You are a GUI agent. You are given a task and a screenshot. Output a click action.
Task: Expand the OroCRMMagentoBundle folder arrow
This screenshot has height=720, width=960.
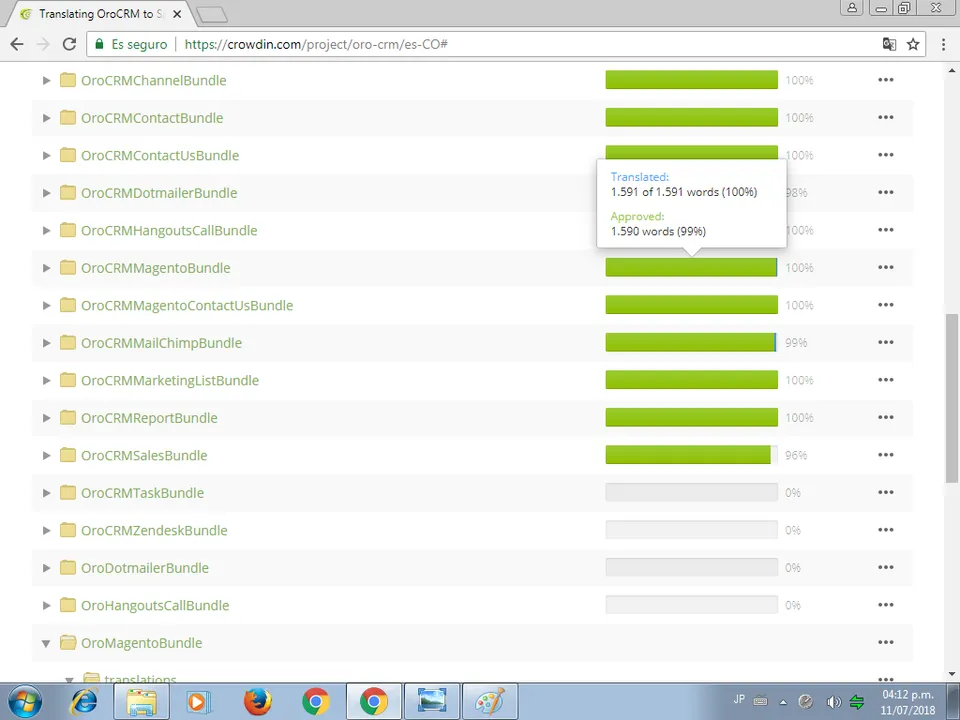coord(47,268)
